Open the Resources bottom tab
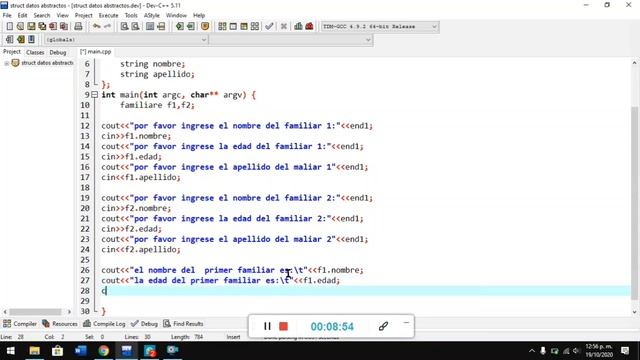The height and width of the screenshot is (360, 640). click(60, 324)
